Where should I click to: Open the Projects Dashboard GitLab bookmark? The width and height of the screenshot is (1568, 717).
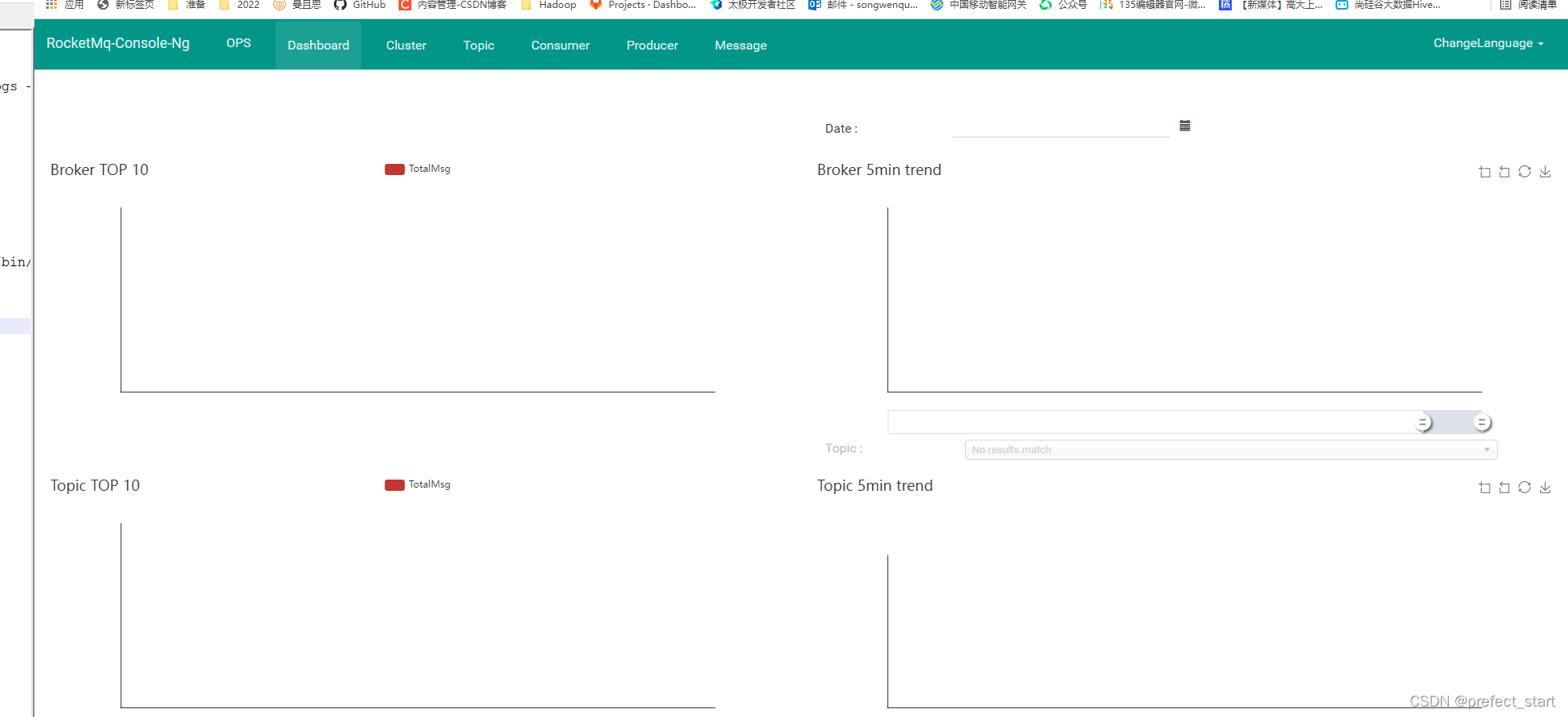tap(643, 5)
